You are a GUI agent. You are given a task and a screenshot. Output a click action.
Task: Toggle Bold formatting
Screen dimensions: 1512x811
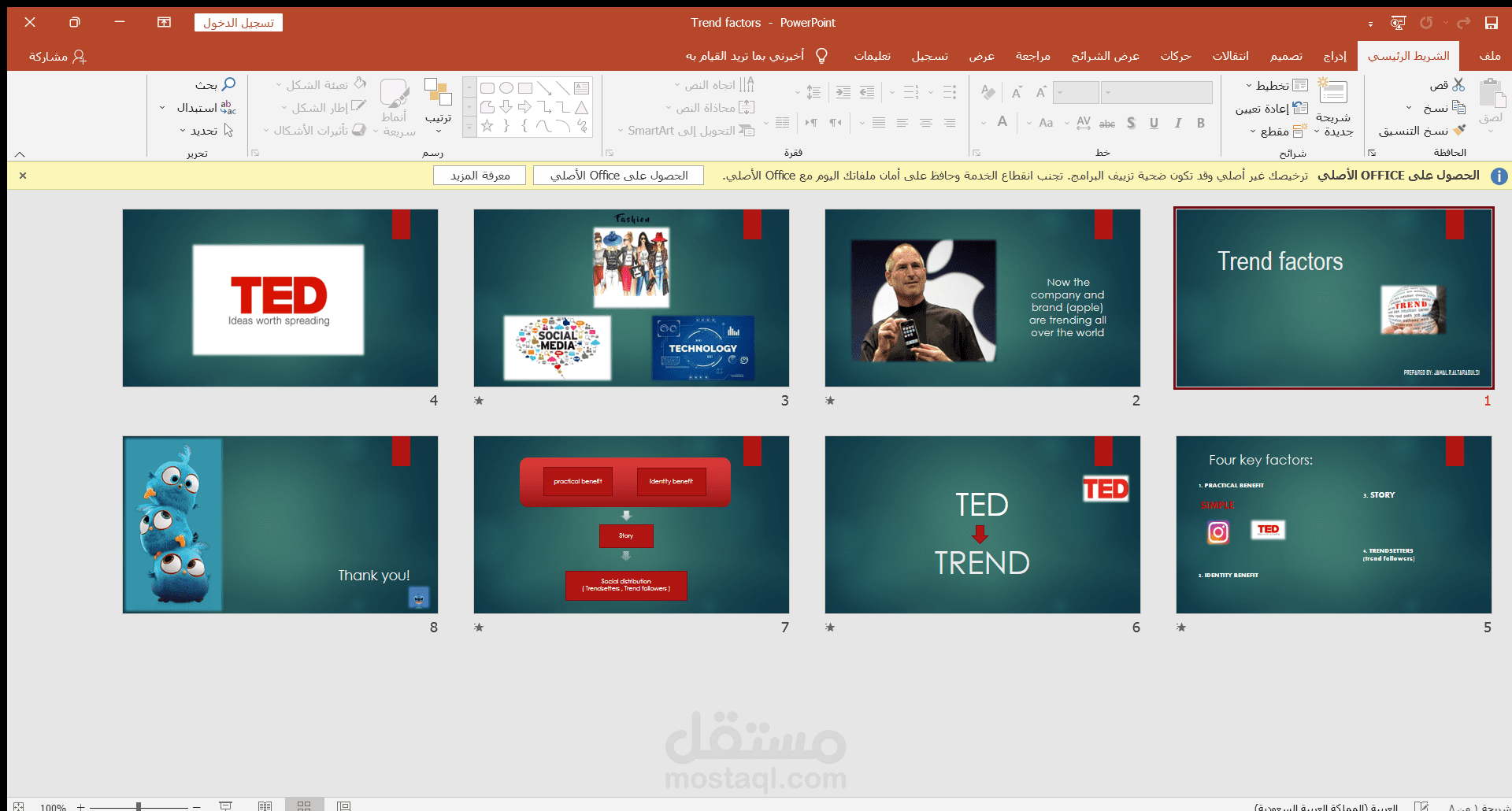(x=1201, y=123)
